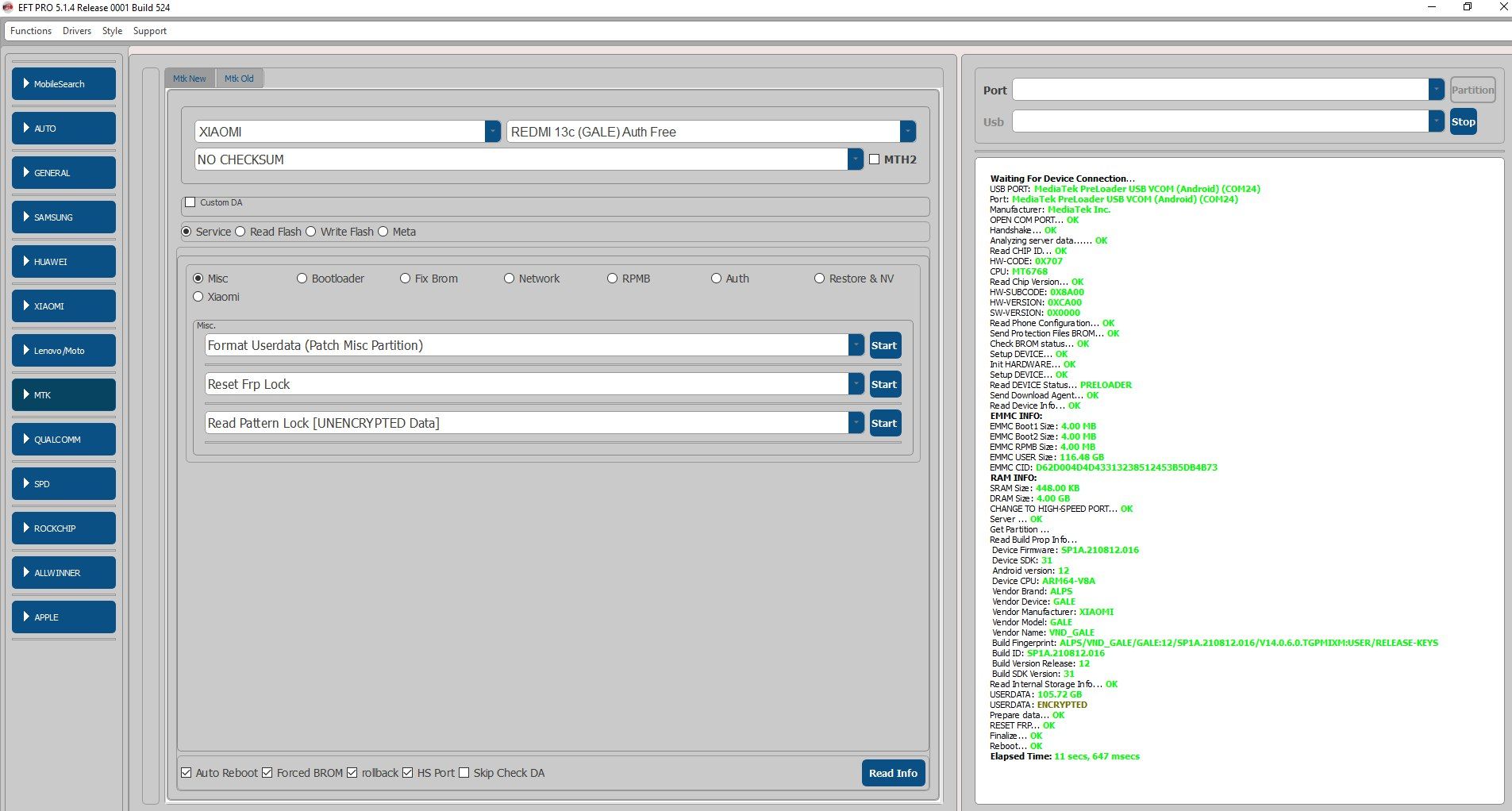Open the XIAOMI sidebar section
The width and height of the screenshot is (1512, 811).
pos(63,306)
